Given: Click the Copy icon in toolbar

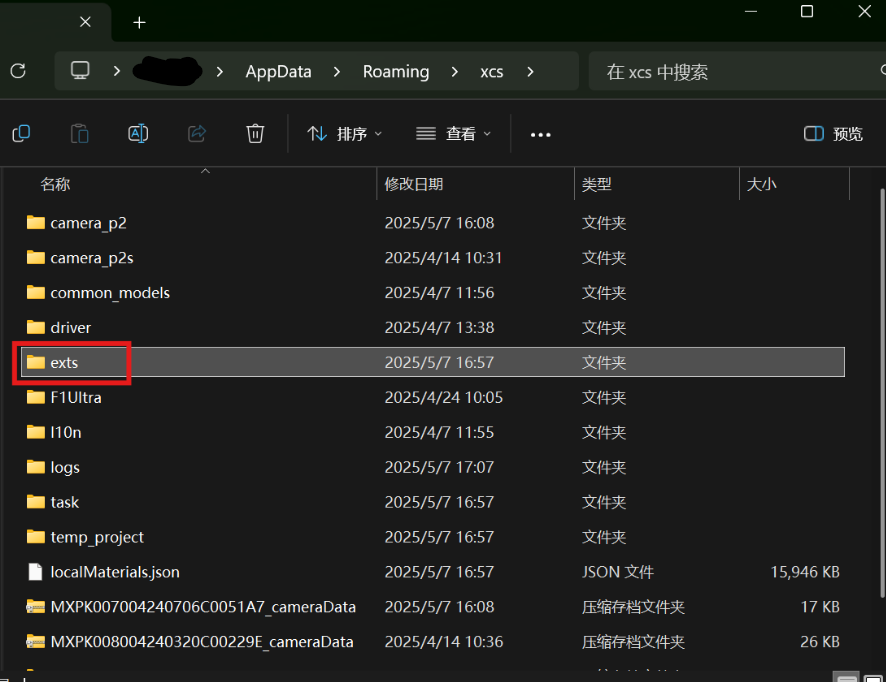Looking at the screenshot, I should point(21,134).
